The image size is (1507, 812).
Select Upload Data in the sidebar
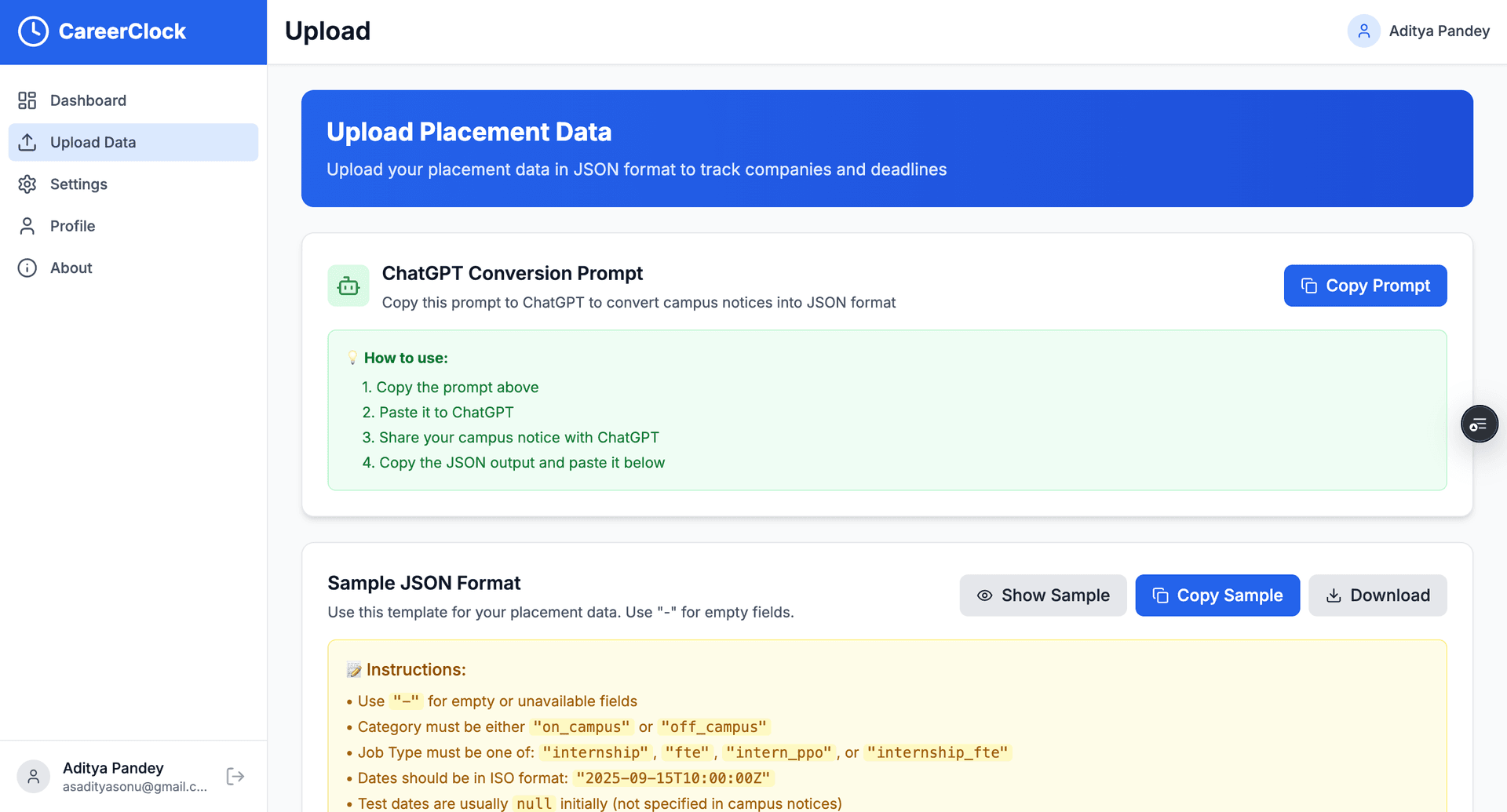click(x=133, y=142)
